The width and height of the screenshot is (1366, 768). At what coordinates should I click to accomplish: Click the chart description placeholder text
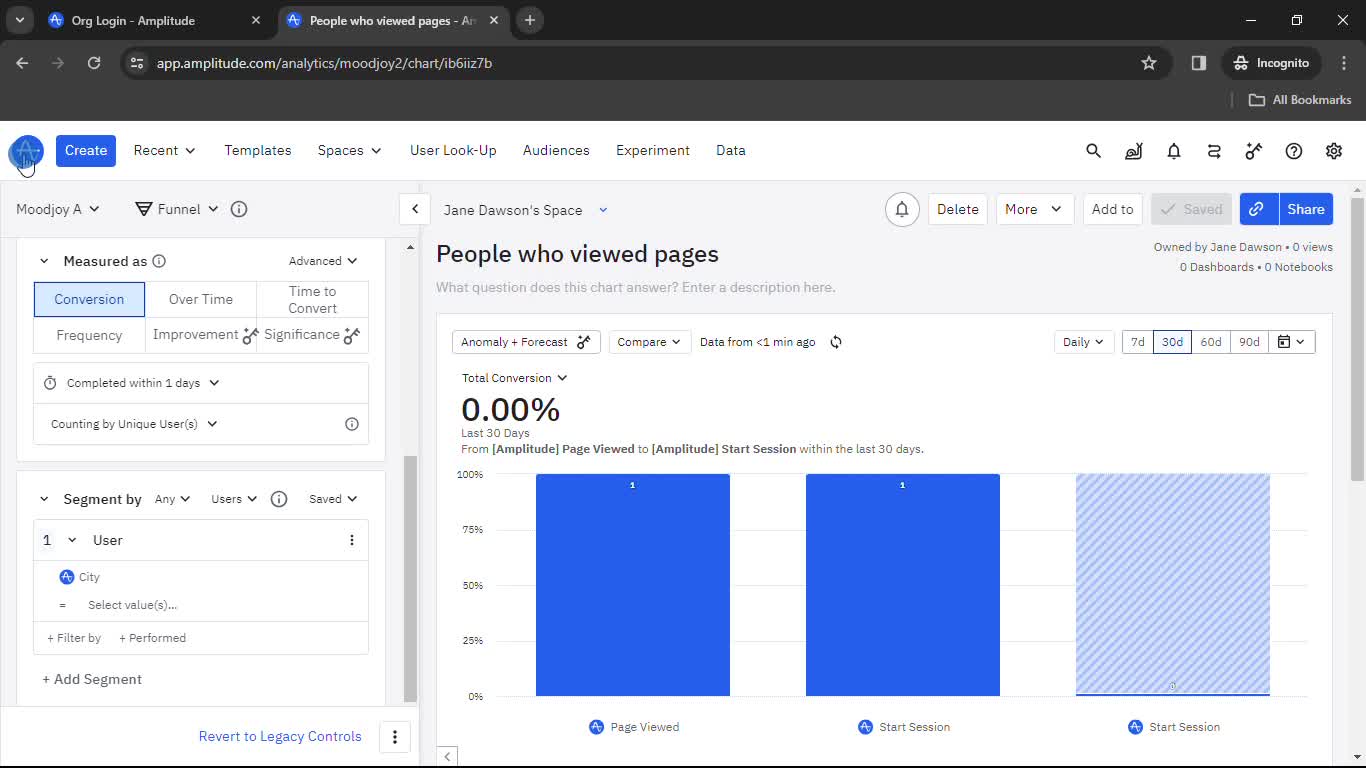point(636,288)
